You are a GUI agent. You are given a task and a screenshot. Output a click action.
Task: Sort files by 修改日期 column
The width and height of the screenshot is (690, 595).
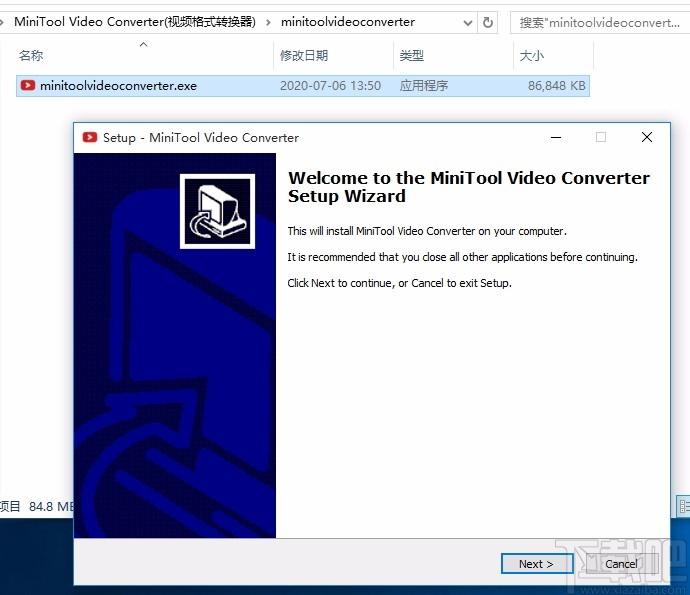pyautogui.click(x=304, y=55)
